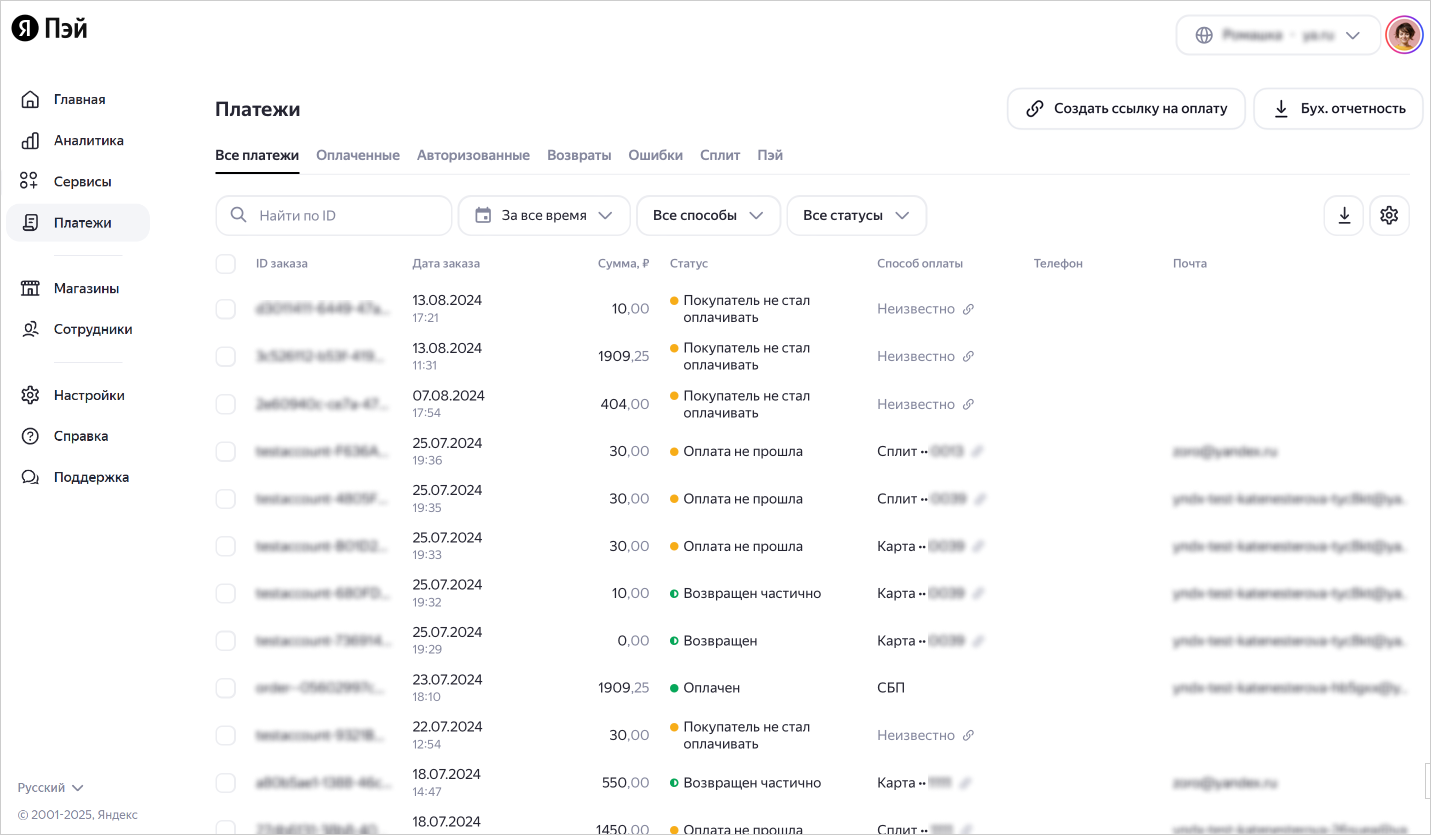This screenshot has height=835, width=1431.
Task: Open table settings gear icon
Action: (x=1388, y=215)
